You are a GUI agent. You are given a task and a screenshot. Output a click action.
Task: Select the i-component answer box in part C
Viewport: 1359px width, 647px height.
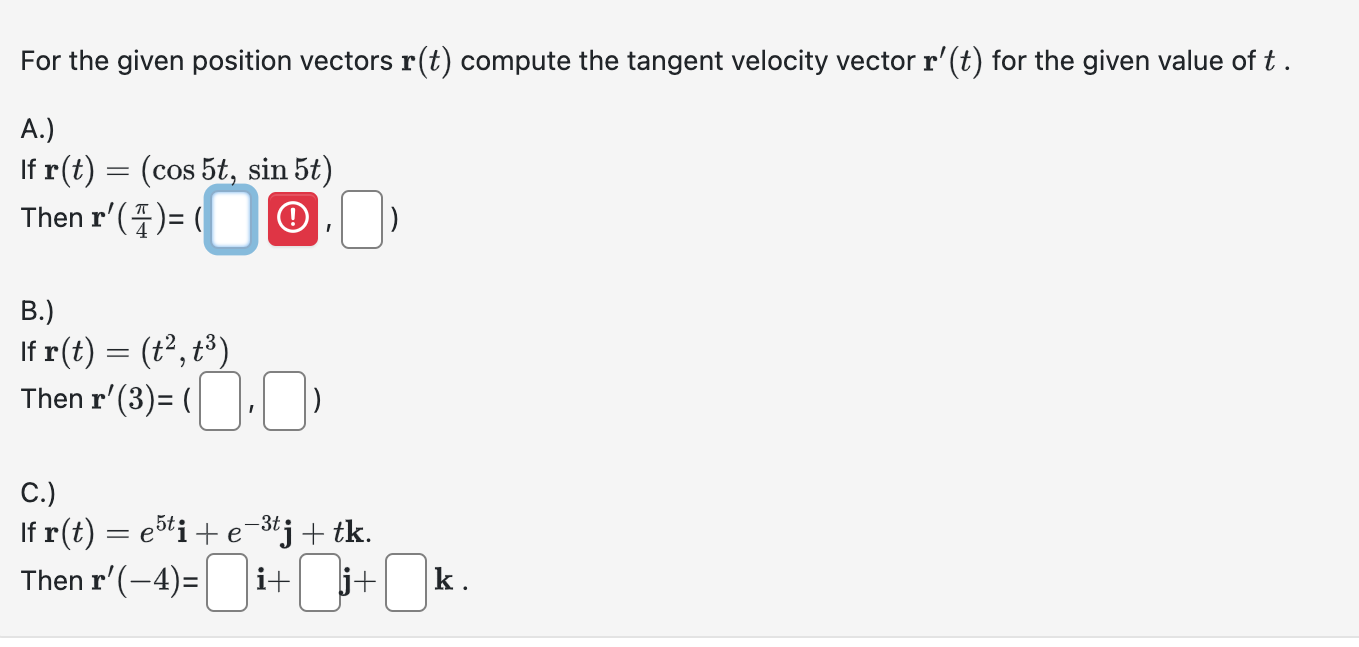pos(226,582)
